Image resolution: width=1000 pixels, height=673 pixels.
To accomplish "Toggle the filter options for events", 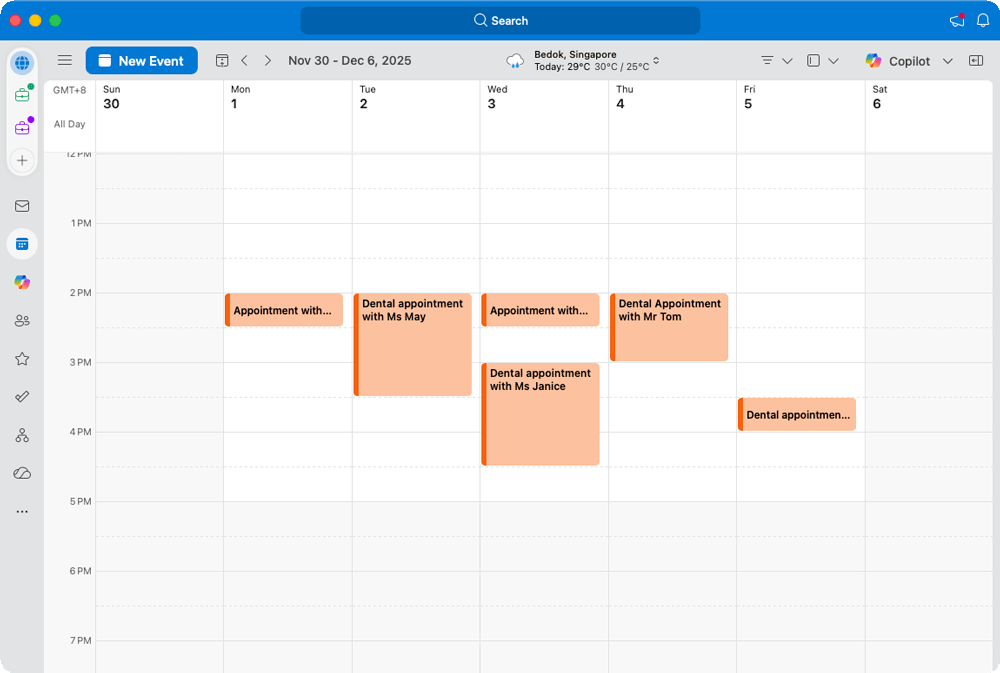I will [x=768, y=60].
